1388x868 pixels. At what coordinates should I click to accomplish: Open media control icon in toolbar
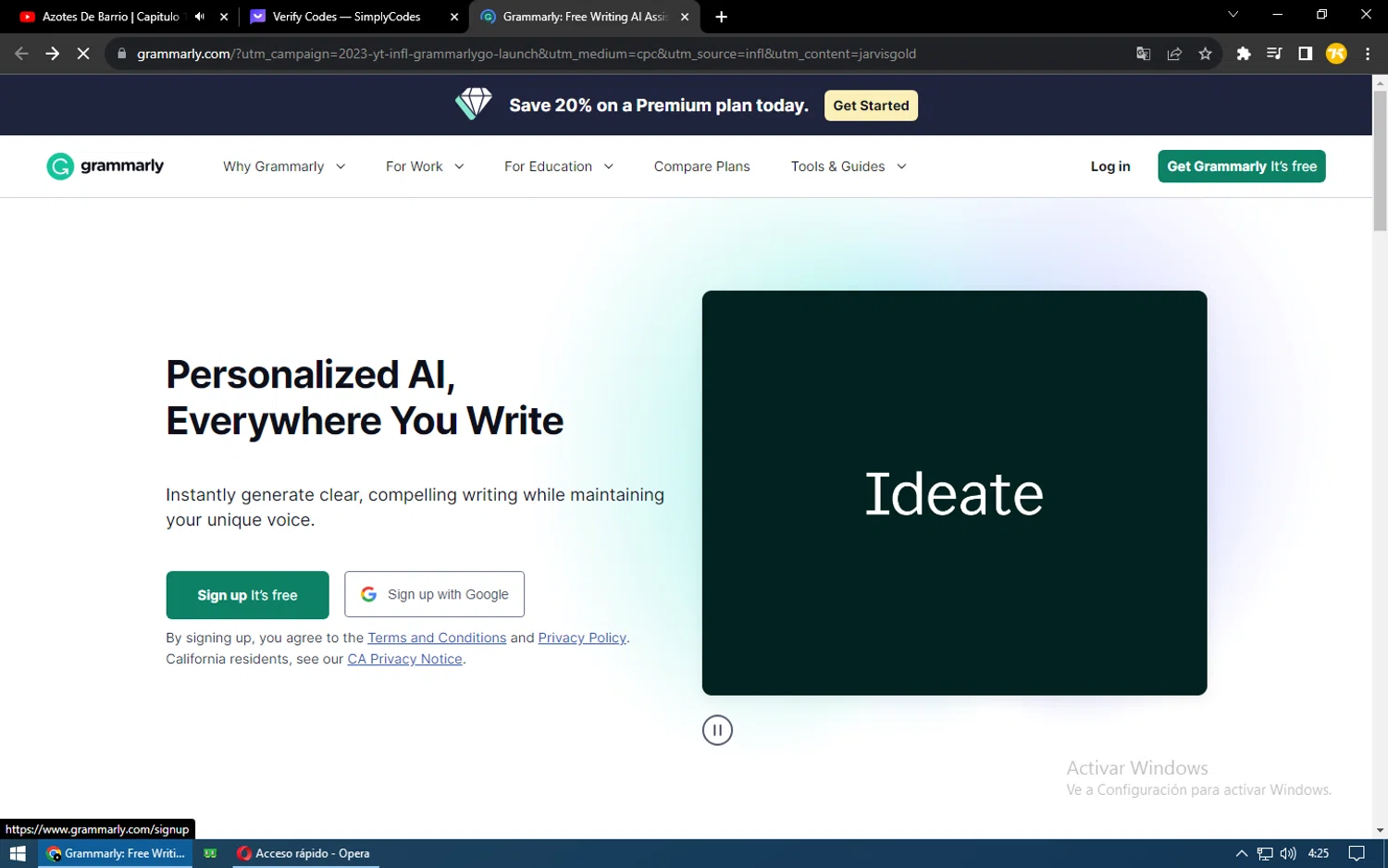coord(1274,54)
